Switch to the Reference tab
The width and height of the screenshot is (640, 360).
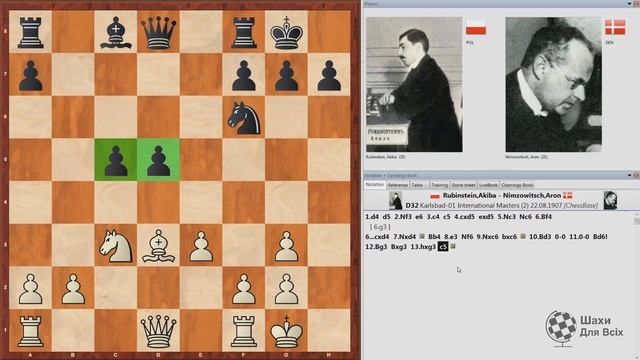(398, 185)
